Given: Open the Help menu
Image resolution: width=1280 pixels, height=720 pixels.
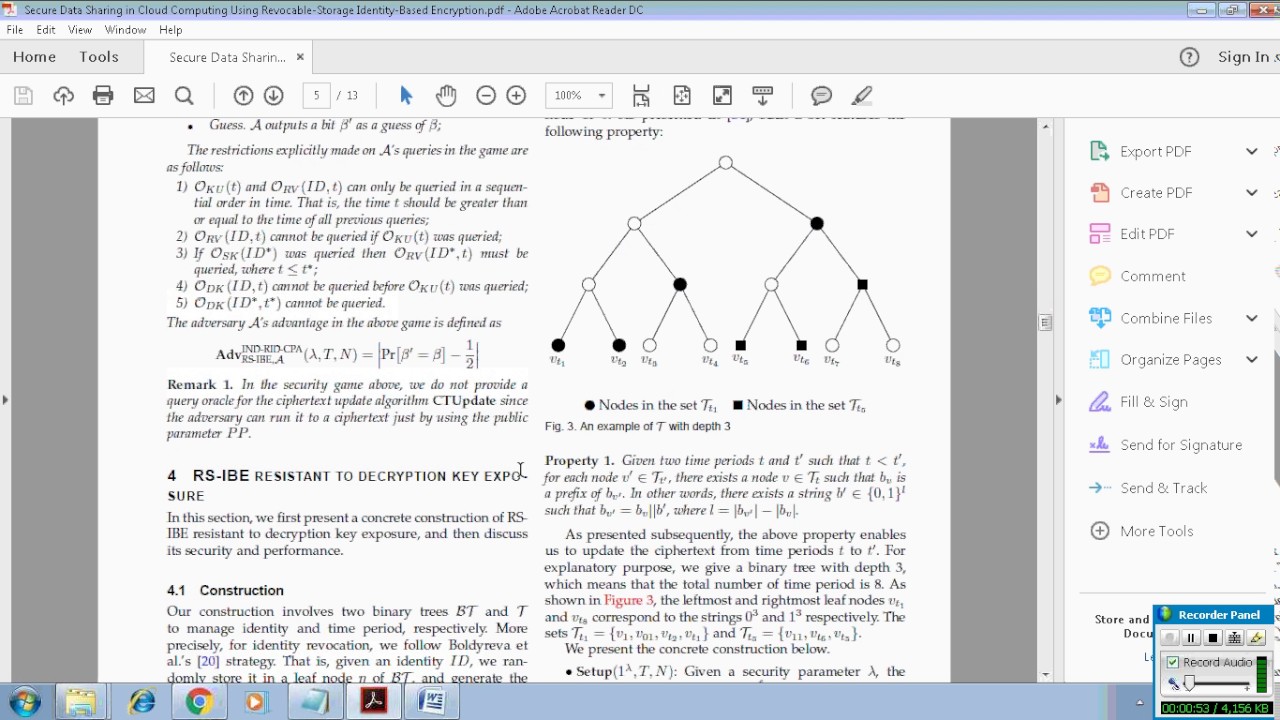Looking at the screenshot, I should pyautogui.click(x=170, y=30).
